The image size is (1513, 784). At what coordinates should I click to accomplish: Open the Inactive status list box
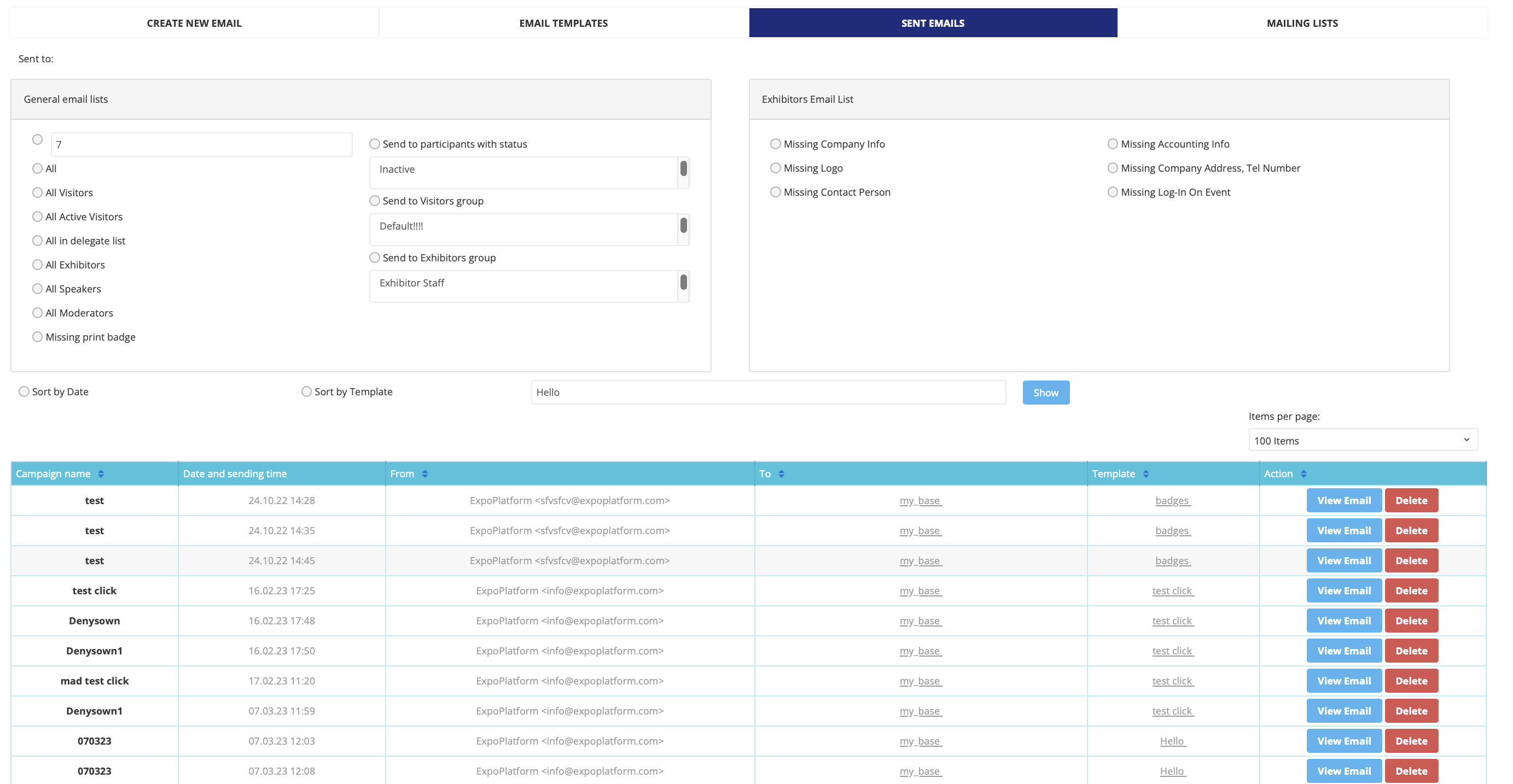click(523, 173)
